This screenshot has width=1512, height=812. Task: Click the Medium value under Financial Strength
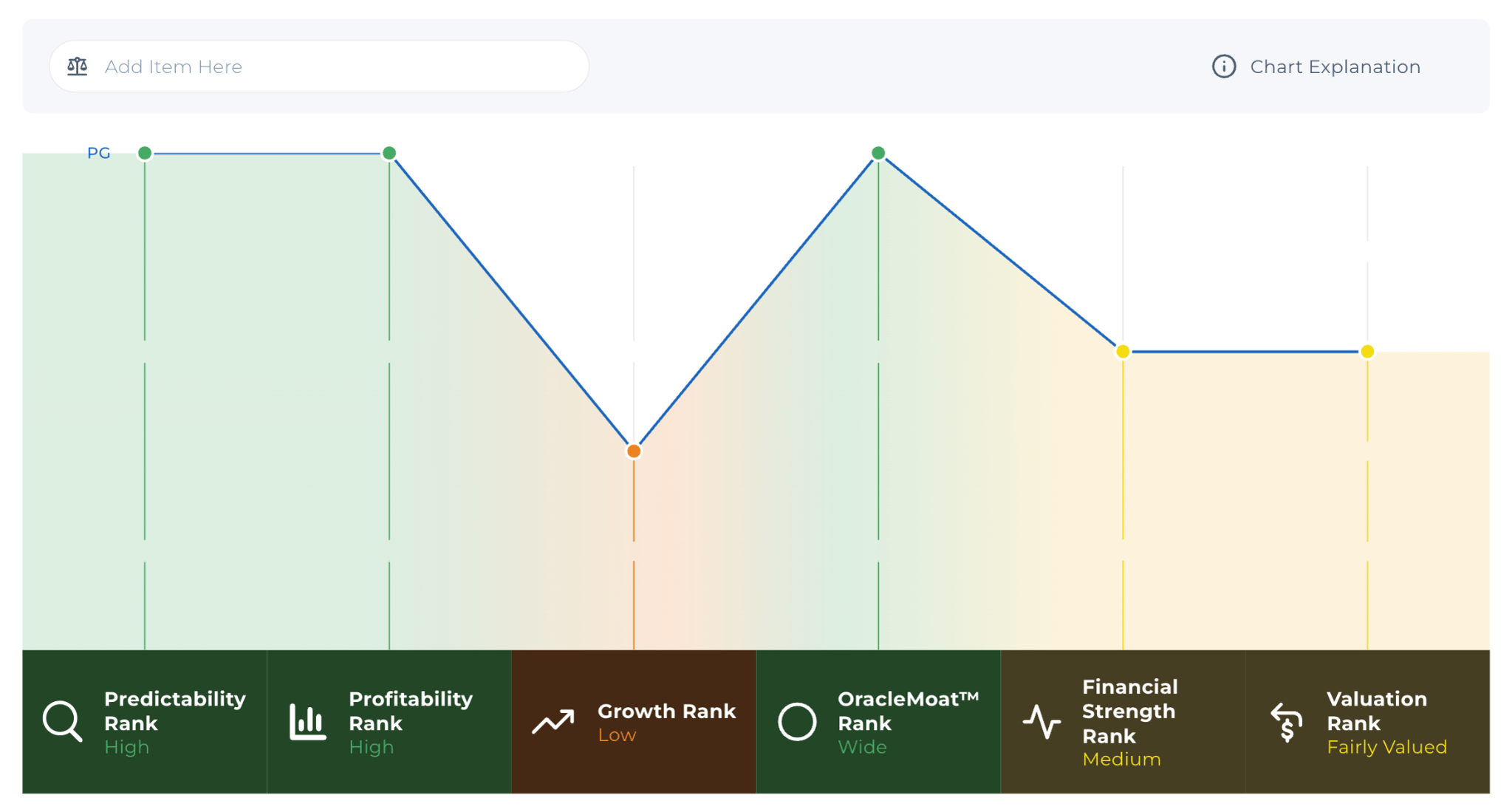(1121, 759)
